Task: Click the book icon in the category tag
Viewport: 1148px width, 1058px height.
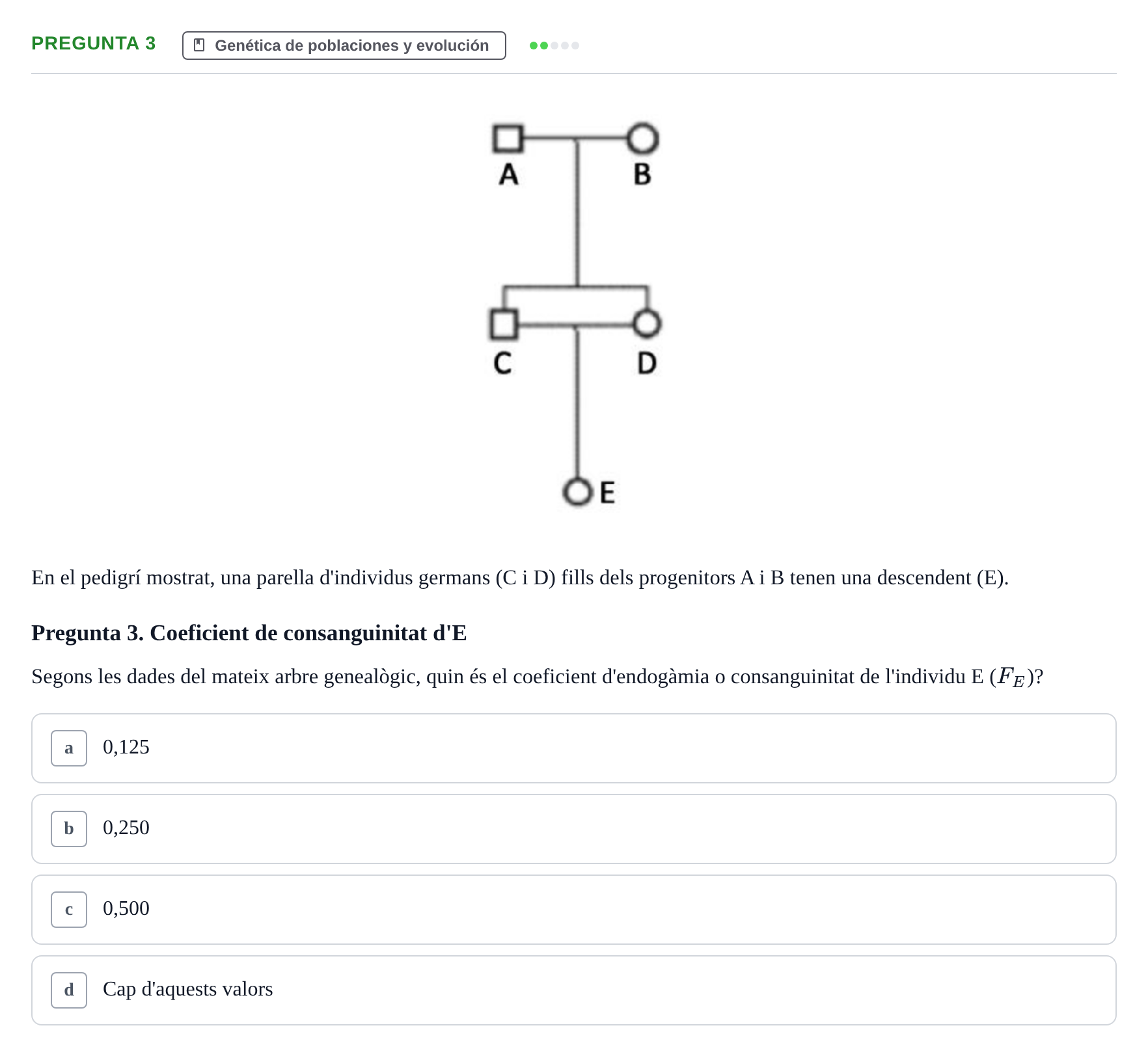Action: pyautogui.click(x=200, y=46)
